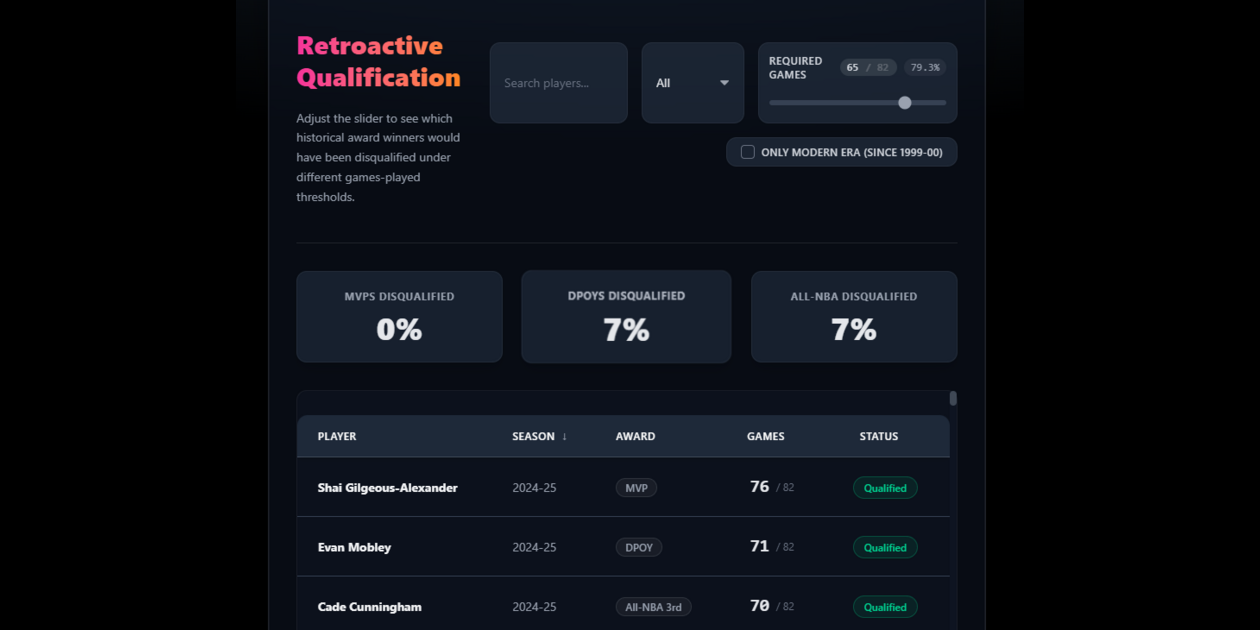The image size is (1260, 630).
Task: Sort by the Status column header
Action: [x=879, y=436]
